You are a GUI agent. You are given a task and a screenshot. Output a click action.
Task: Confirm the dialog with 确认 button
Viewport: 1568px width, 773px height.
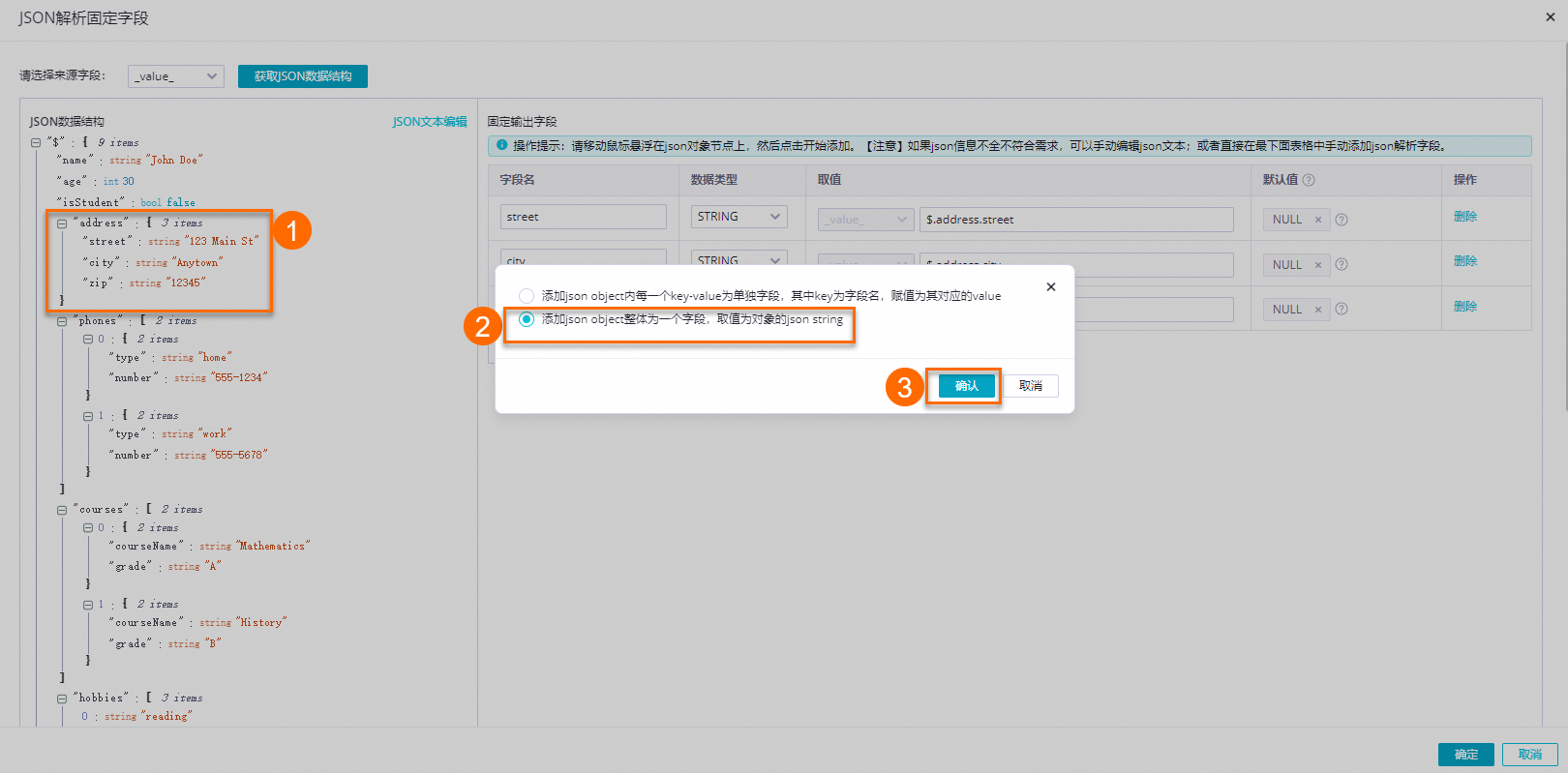[966, 386]
